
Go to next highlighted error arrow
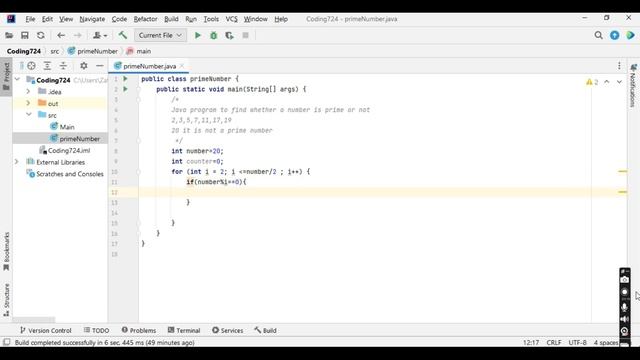619,82
